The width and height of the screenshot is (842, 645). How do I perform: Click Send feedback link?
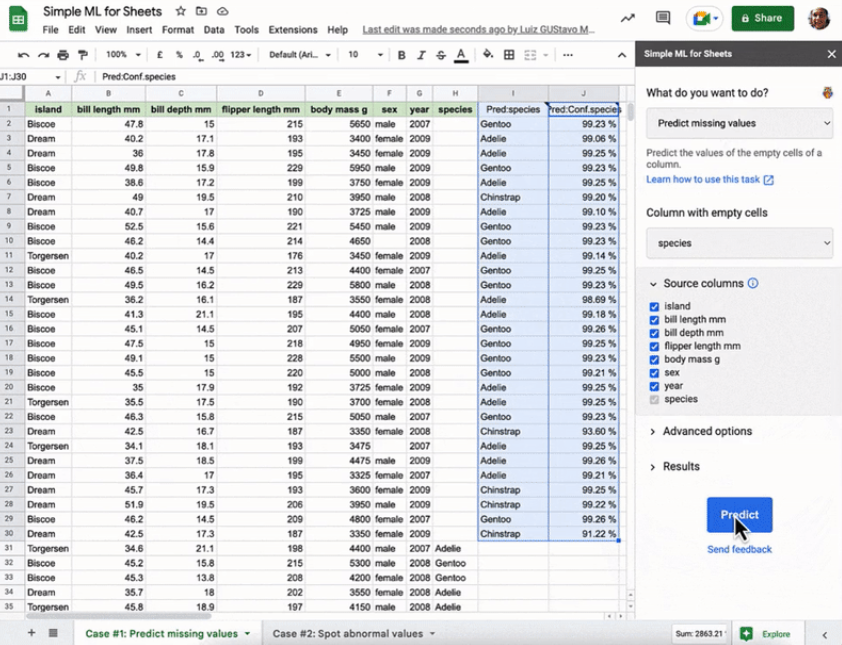click(x=739, y=549)
